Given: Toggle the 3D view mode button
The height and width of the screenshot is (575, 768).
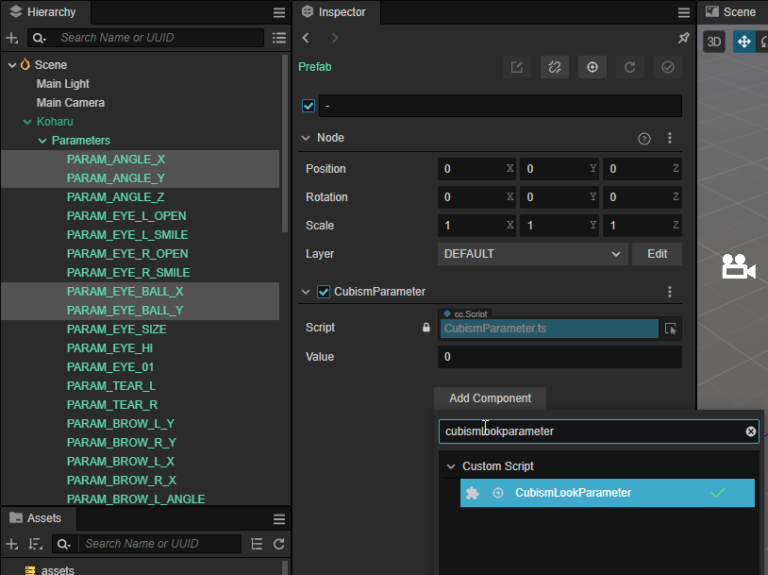Looking at the screenshot, I should point(714,41).
